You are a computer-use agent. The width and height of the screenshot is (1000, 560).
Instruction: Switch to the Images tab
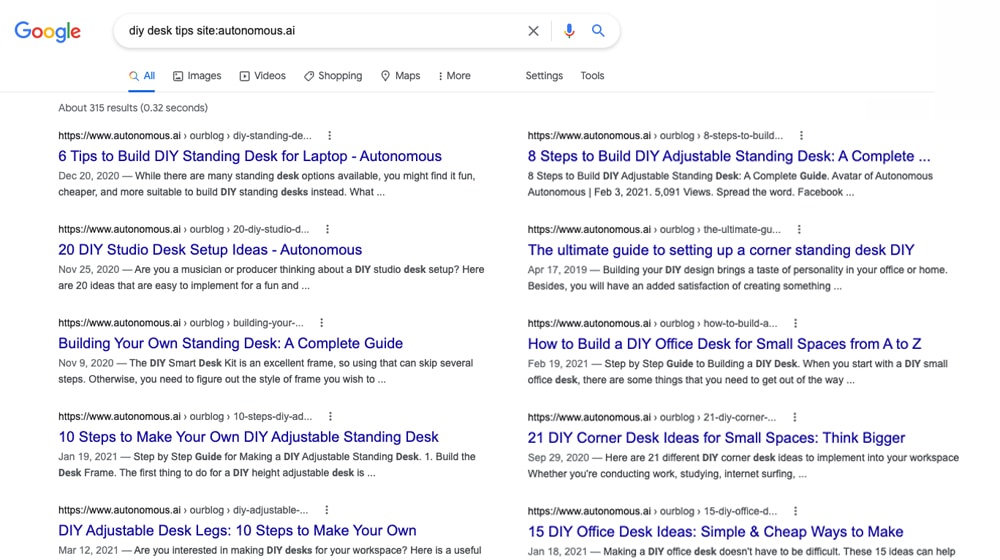coord(197,76)
